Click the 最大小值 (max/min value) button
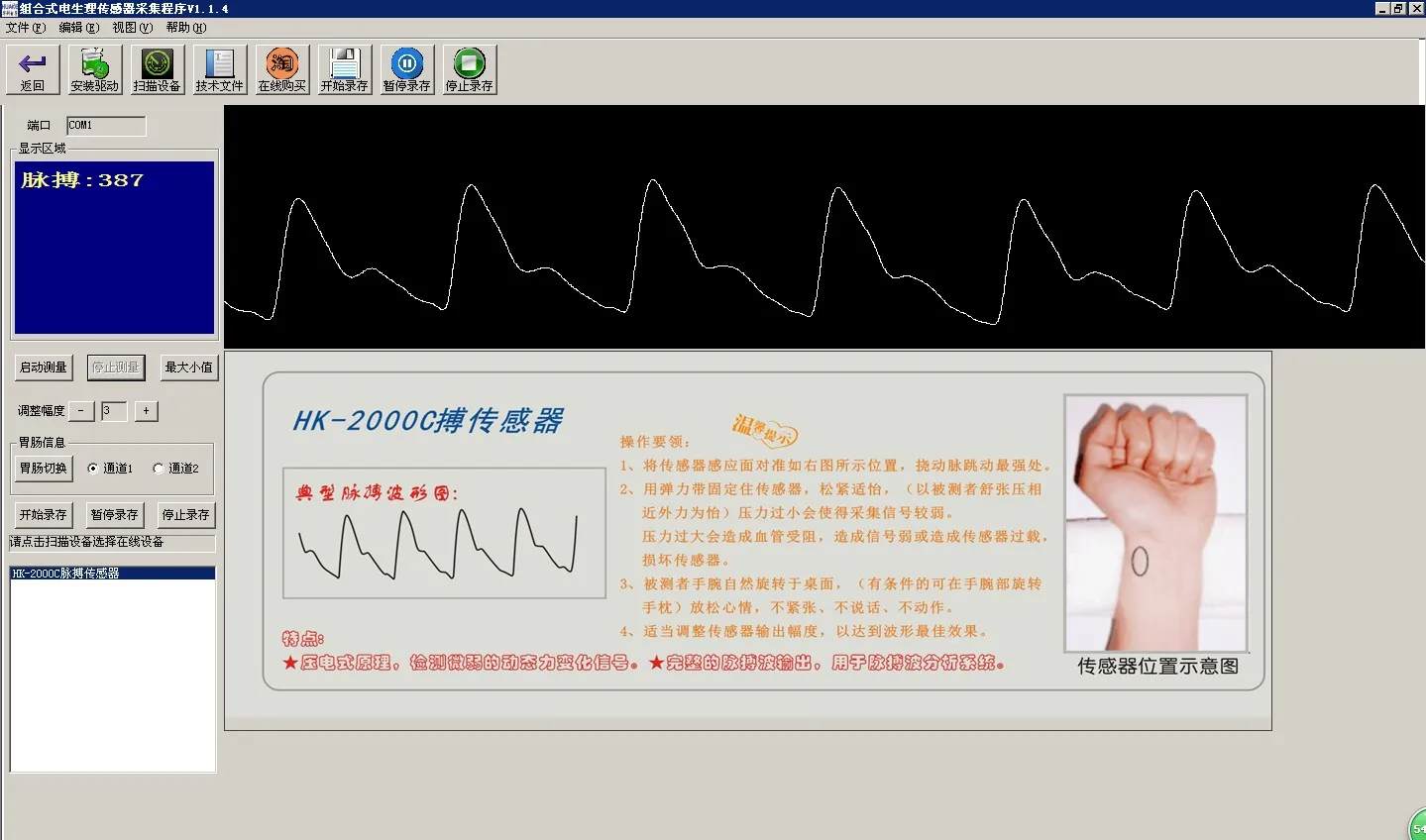This screenshot has height=840, width=1426. [x=188, y=367]
